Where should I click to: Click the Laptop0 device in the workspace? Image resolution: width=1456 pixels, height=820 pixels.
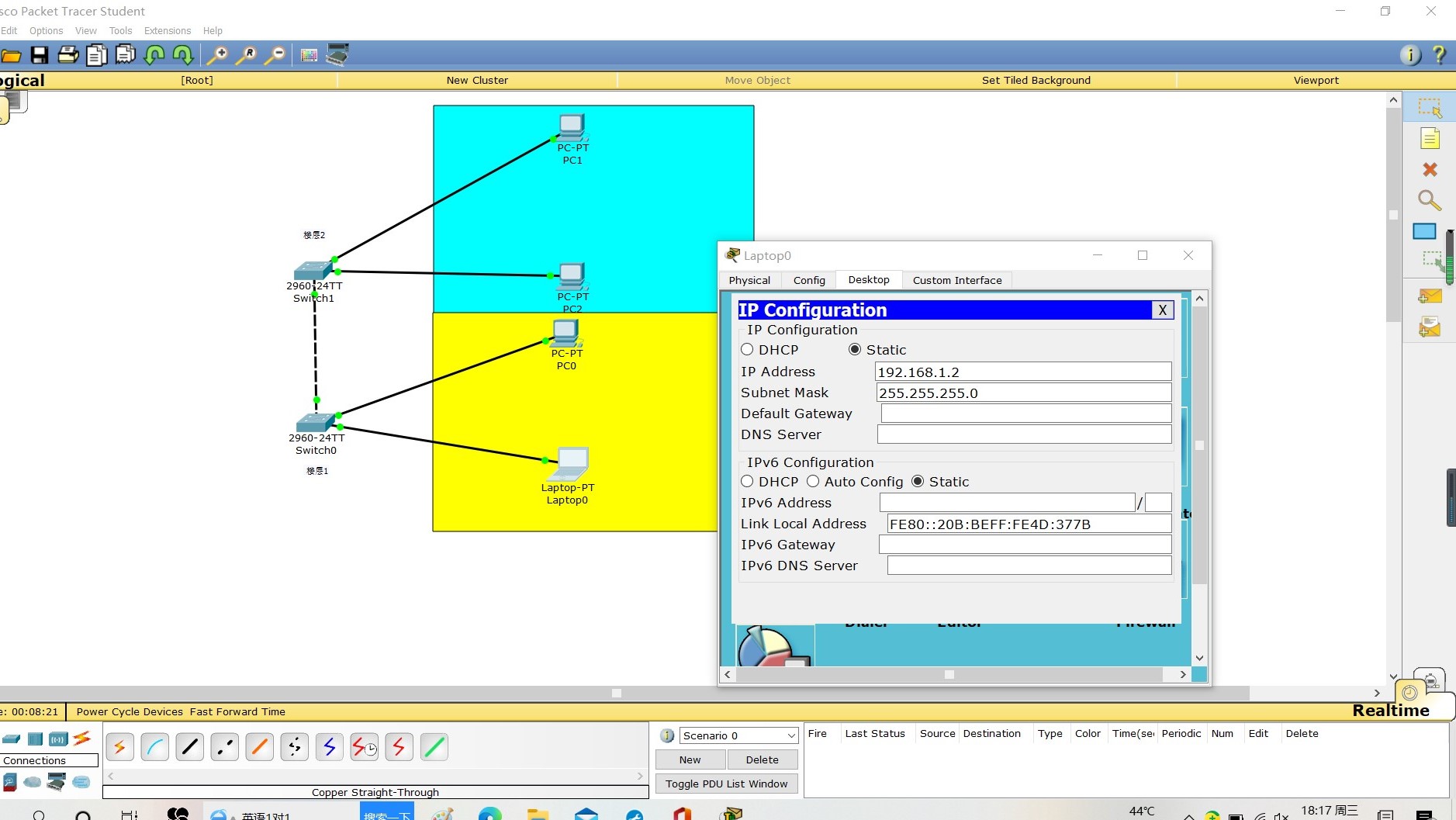click(569, 465)
